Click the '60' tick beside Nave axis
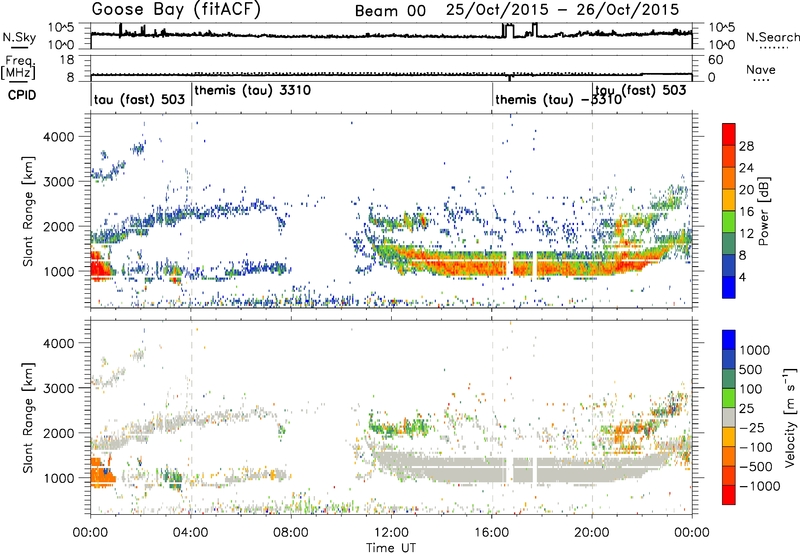800x554 pixels. [x=715, y=60]
